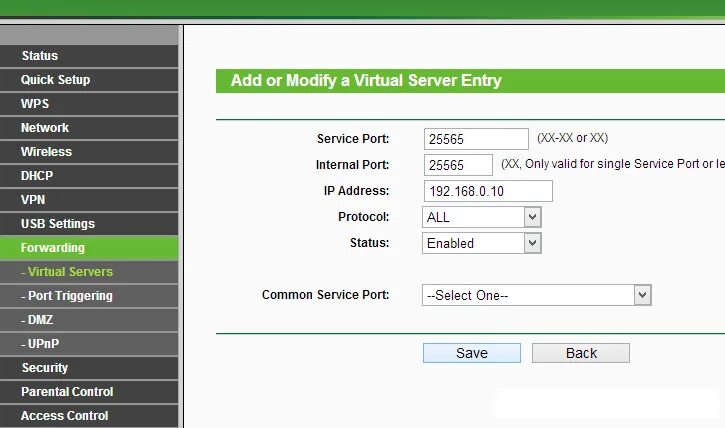Open USB Settings
Image resolution: width=725 pixels, height=428 pixels.
[89, 224]
